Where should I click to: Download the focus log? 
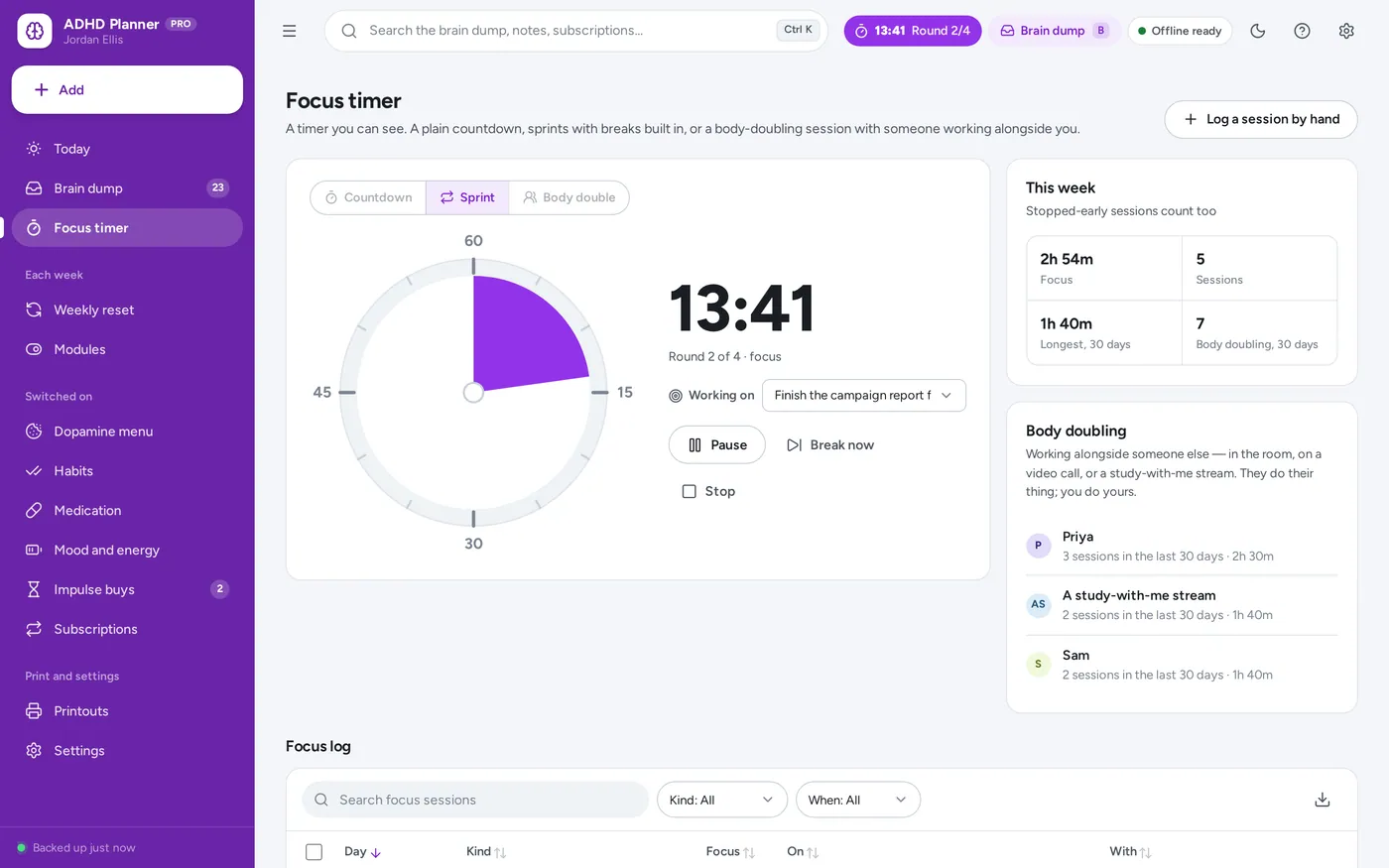tap(1322, 800)
